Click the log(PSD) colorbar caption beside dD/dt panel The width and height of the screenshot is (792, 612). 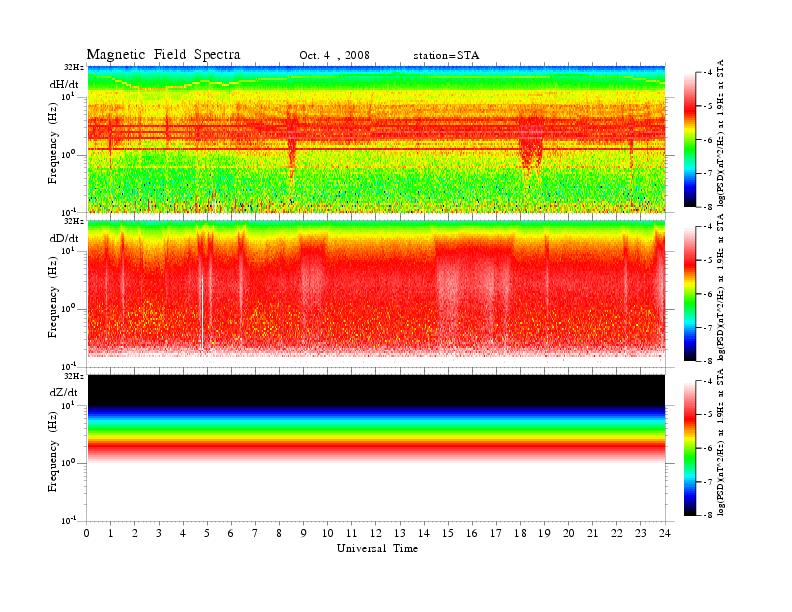click(721, 287)
